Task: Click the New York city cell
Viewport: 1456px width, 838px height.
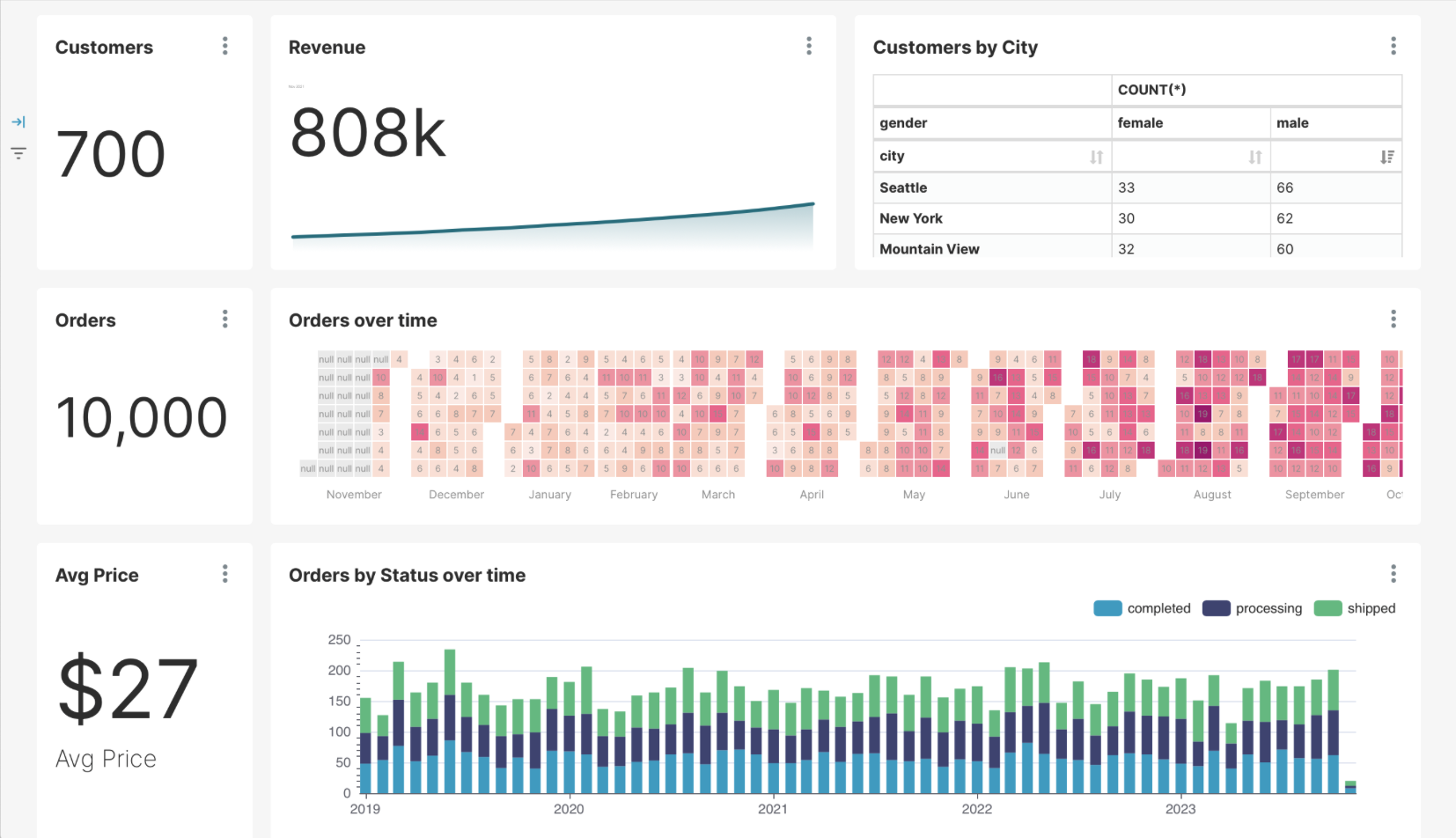Action: [x=911, y=218]
